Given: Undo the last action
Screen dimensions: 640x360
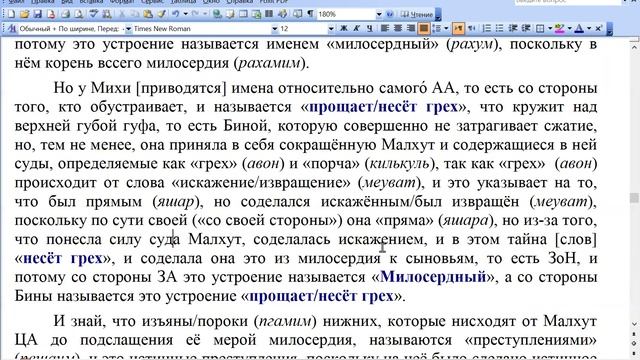Looking at the screenshot, I should (x=176, y=14).
